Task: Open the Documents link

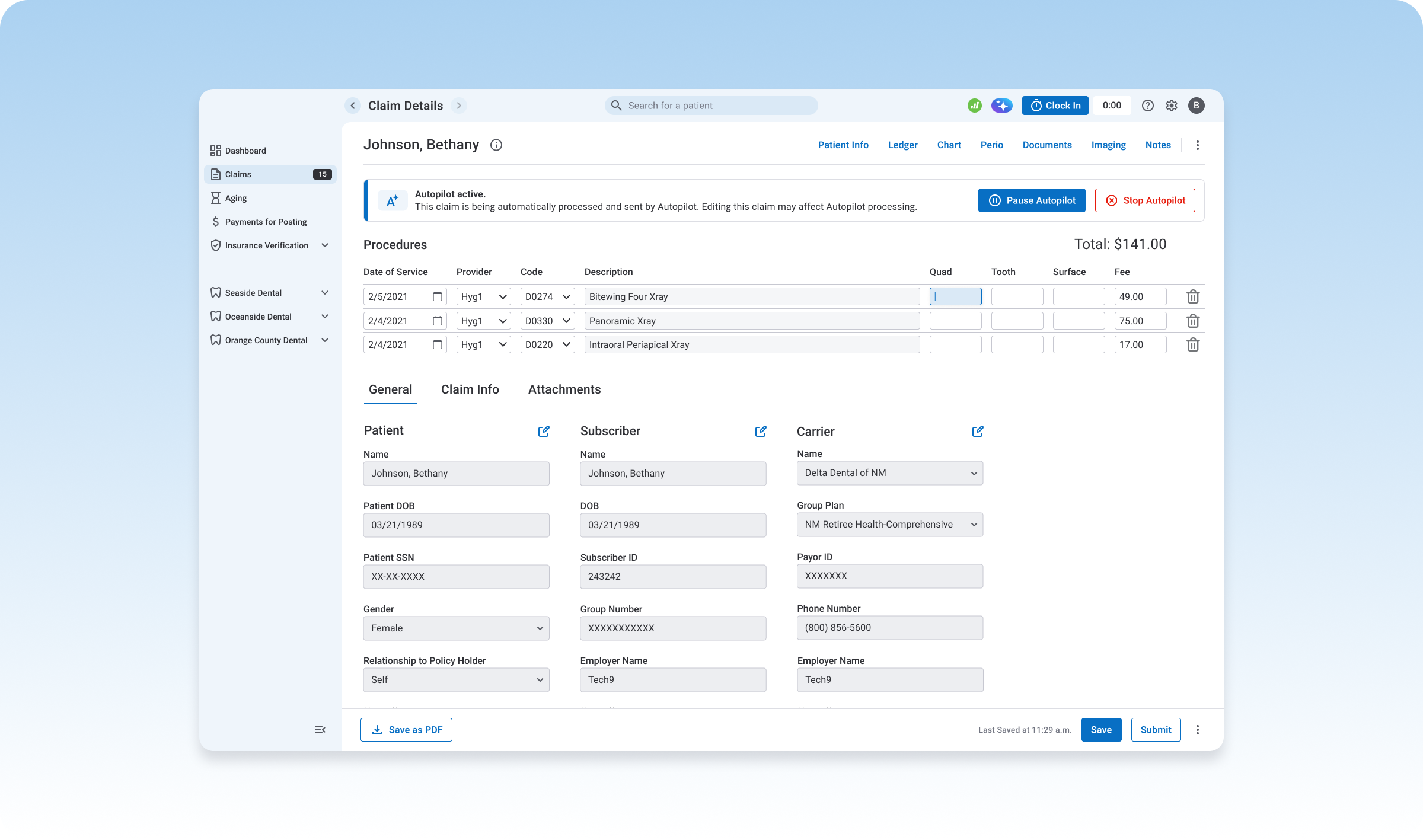Action: pos(1047,145)
